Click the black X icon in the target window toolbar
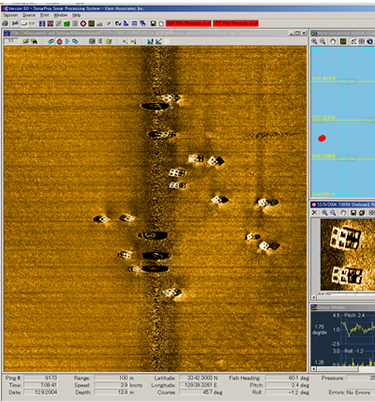Screen dimensions: 375x402 [x=314, y=213]
